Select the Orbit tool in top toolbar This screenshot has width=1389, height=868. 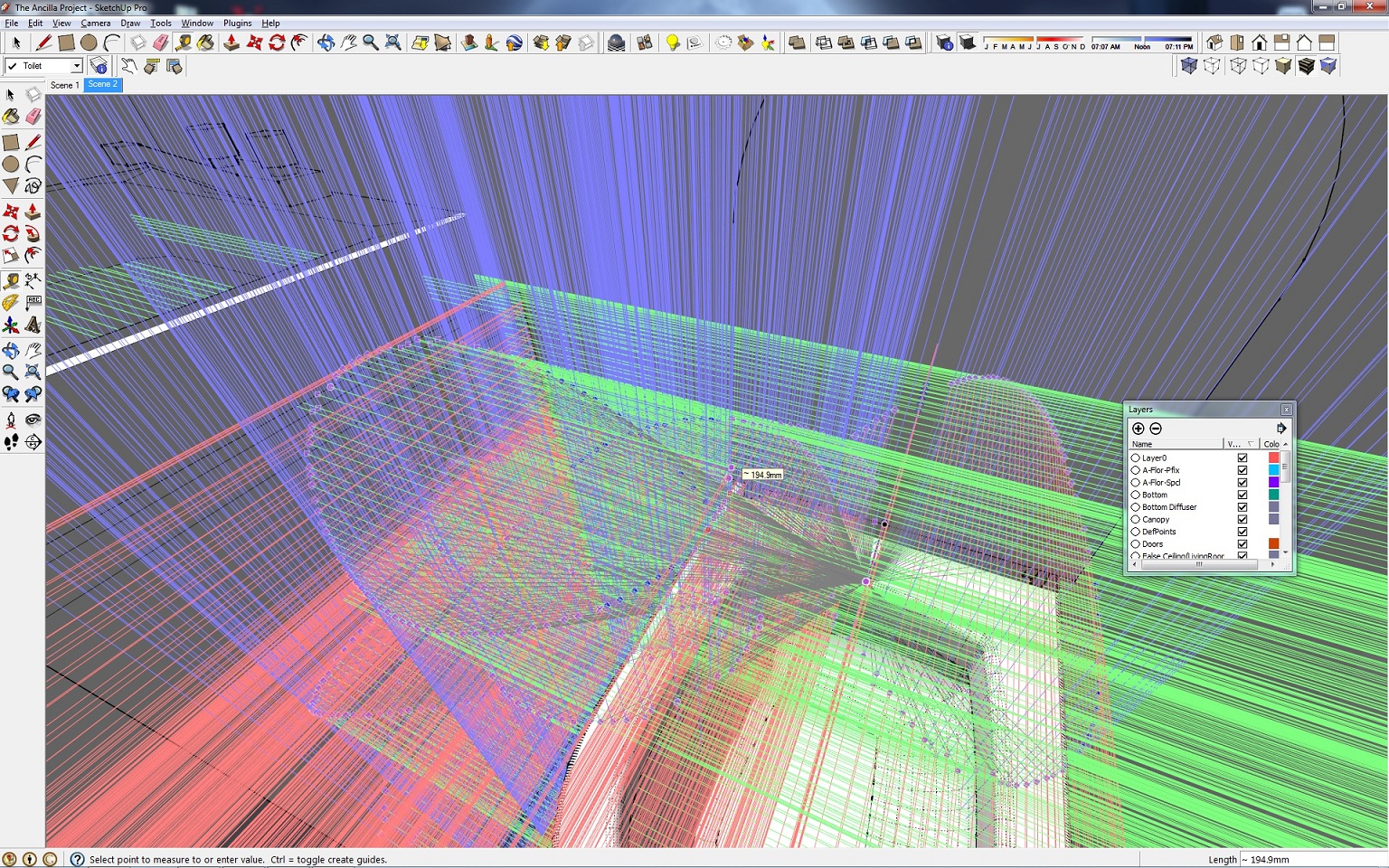[x=326, y=42]
